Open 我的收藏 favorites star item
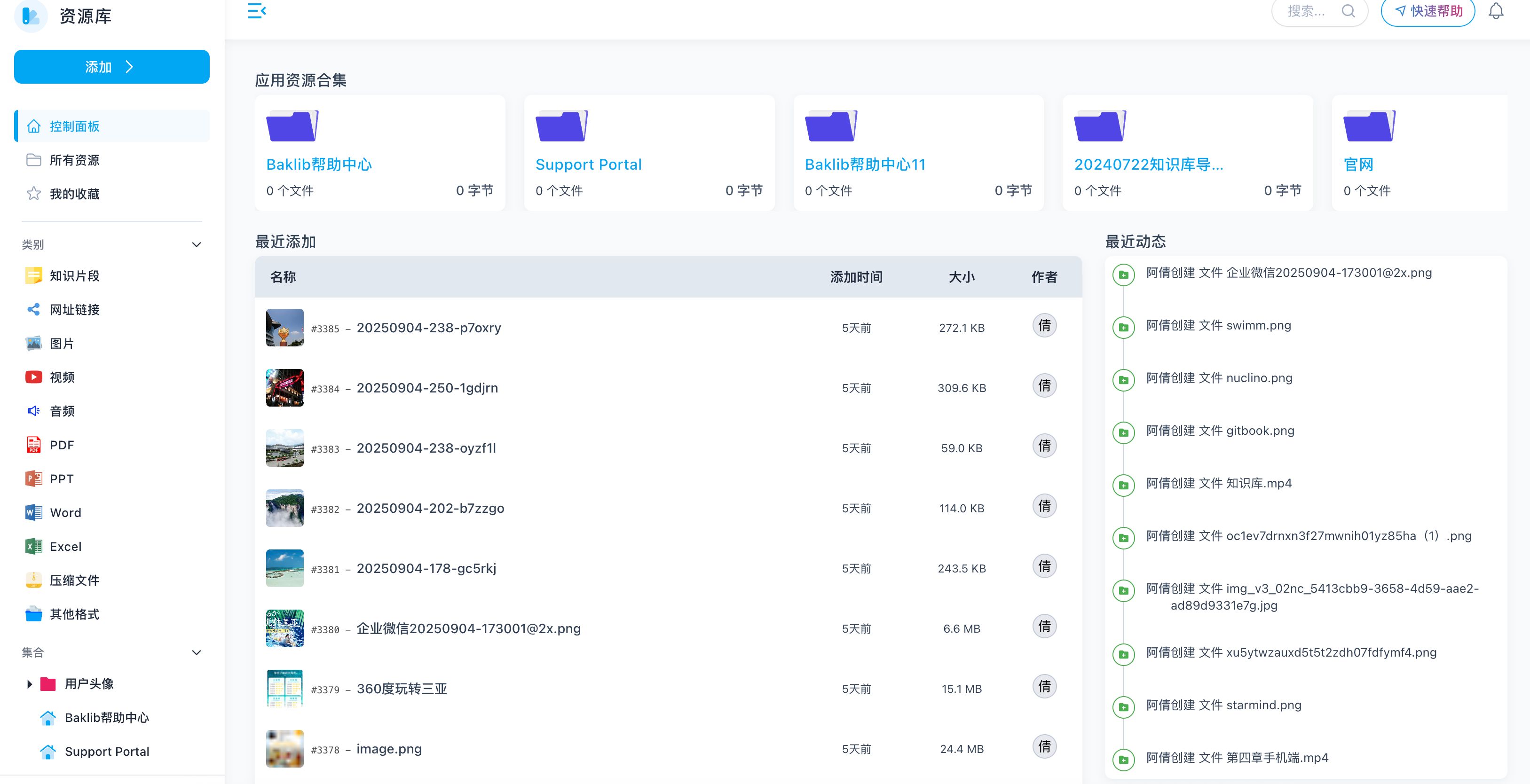 [x=74, y=194]
